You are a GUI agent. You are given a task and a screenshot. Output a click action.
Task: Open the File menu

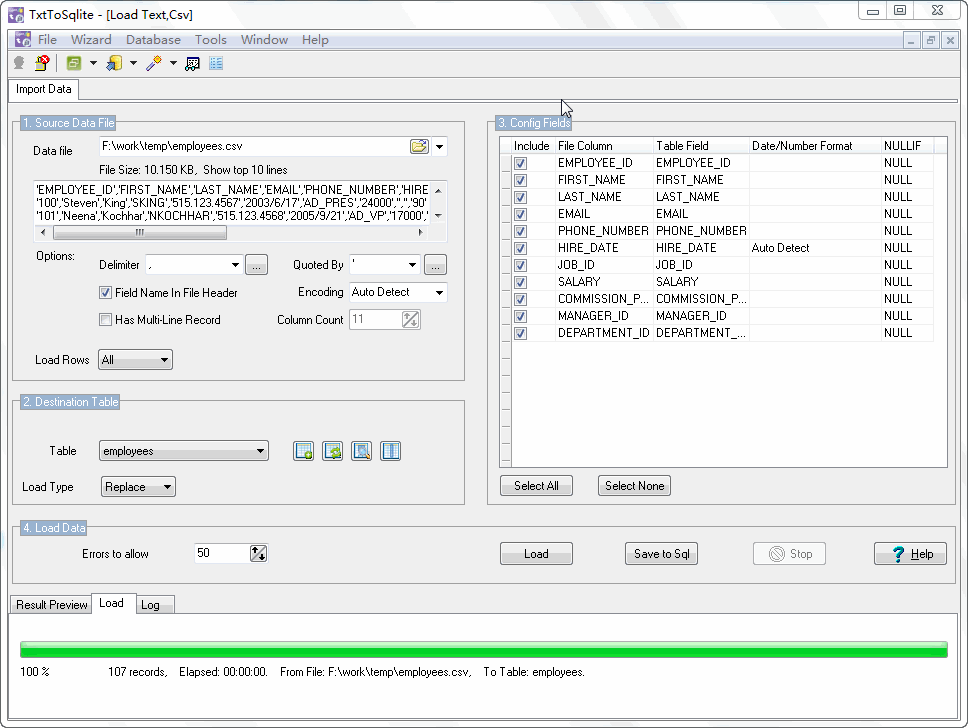(48, 40)
